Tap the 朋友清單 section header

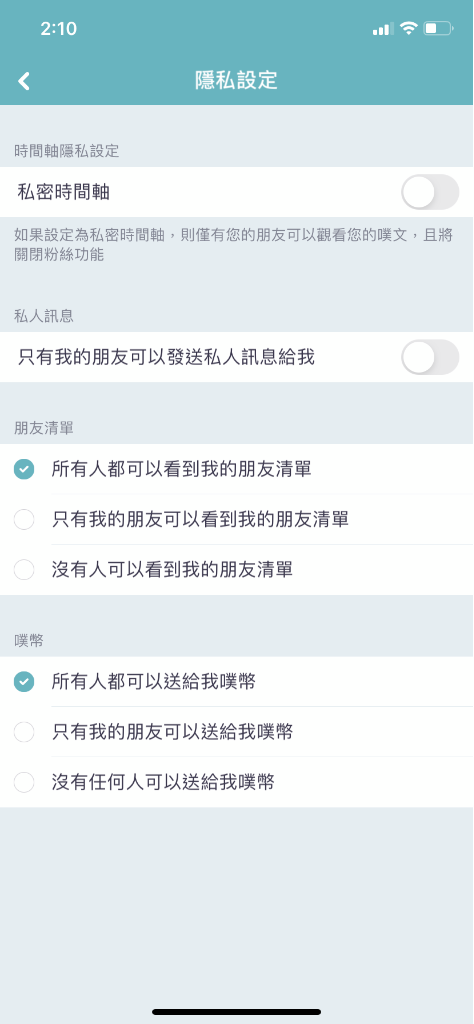[44, 428]
